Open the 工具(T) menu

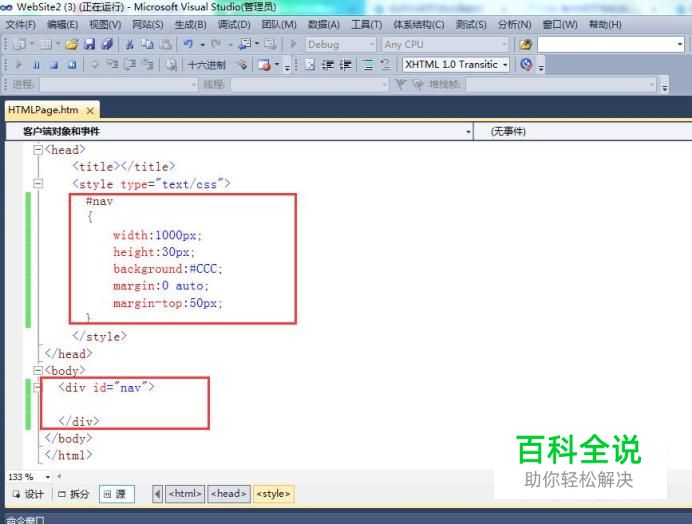tap(366, 25)
